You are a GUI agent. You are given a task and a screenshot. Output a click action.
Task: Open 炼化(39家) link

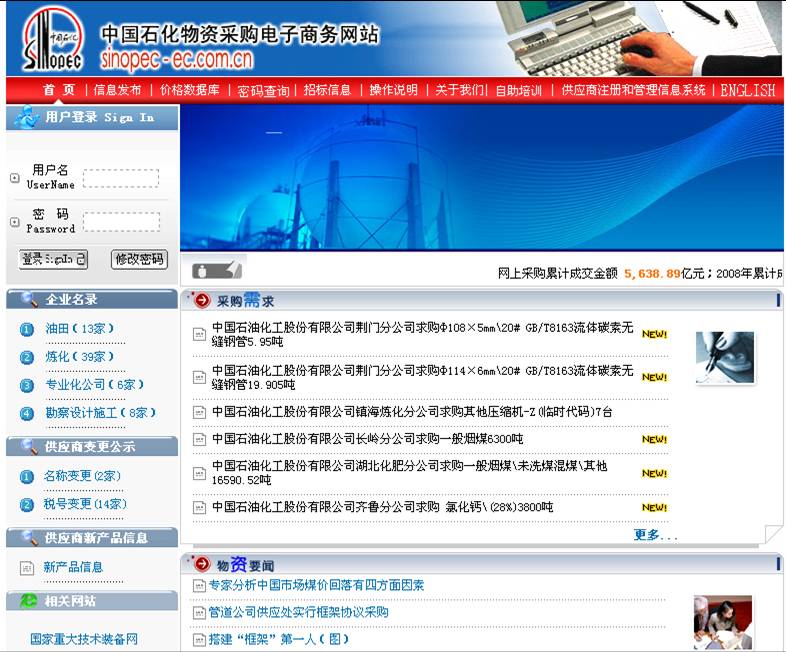[80, 356]
